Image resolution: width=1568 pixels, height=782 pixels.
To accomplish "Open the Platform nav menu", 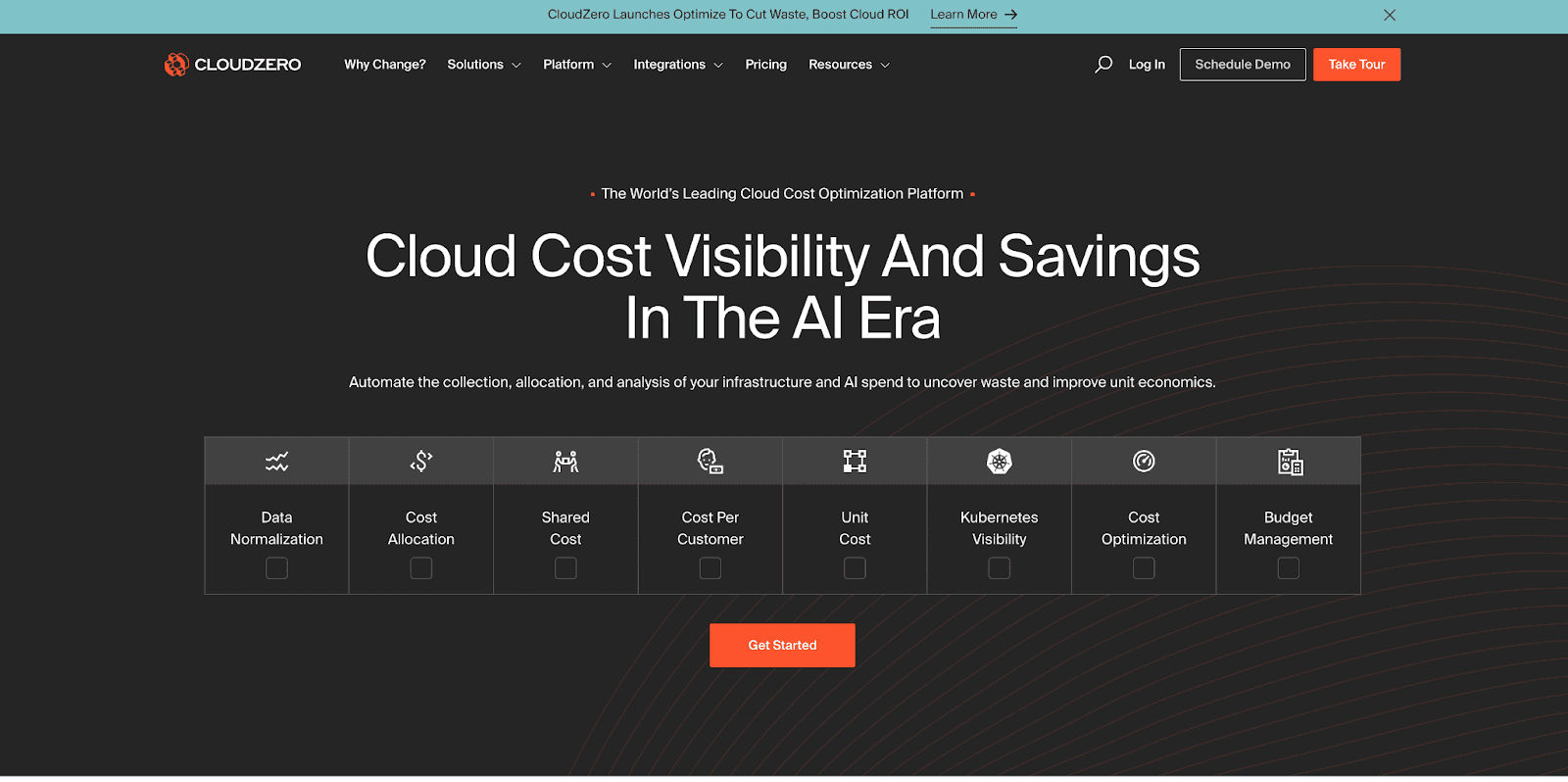I will tap(577, 65).
